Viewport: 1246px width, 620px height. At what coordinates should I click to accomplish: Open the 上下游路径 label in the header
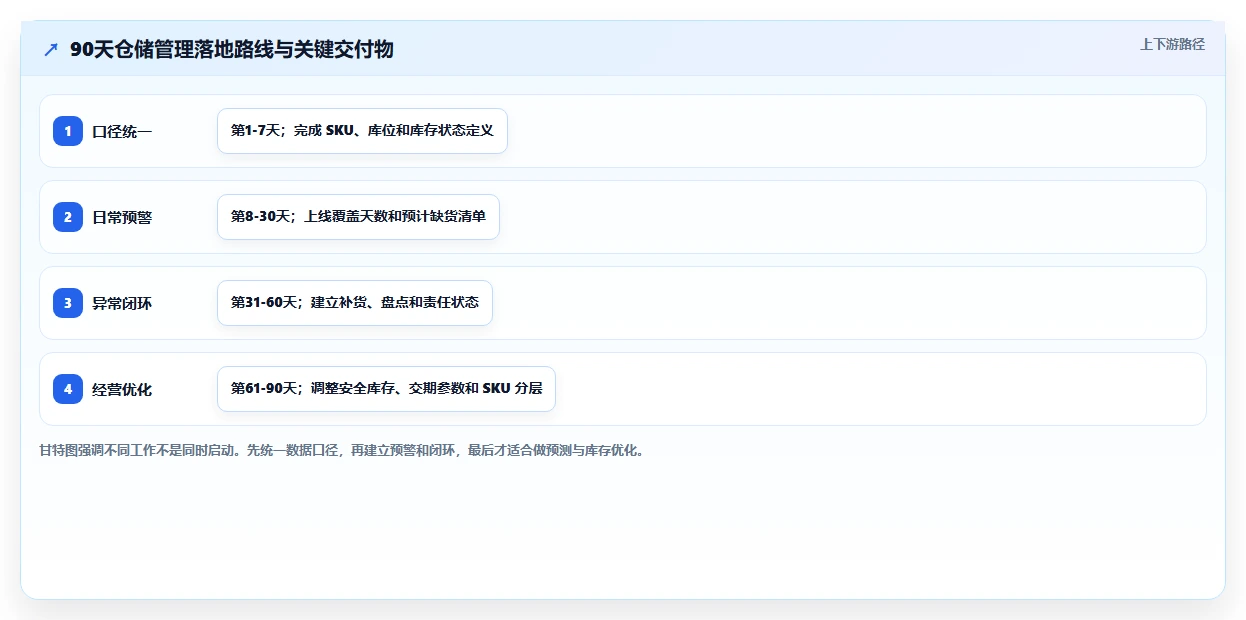coord(1172,44)
